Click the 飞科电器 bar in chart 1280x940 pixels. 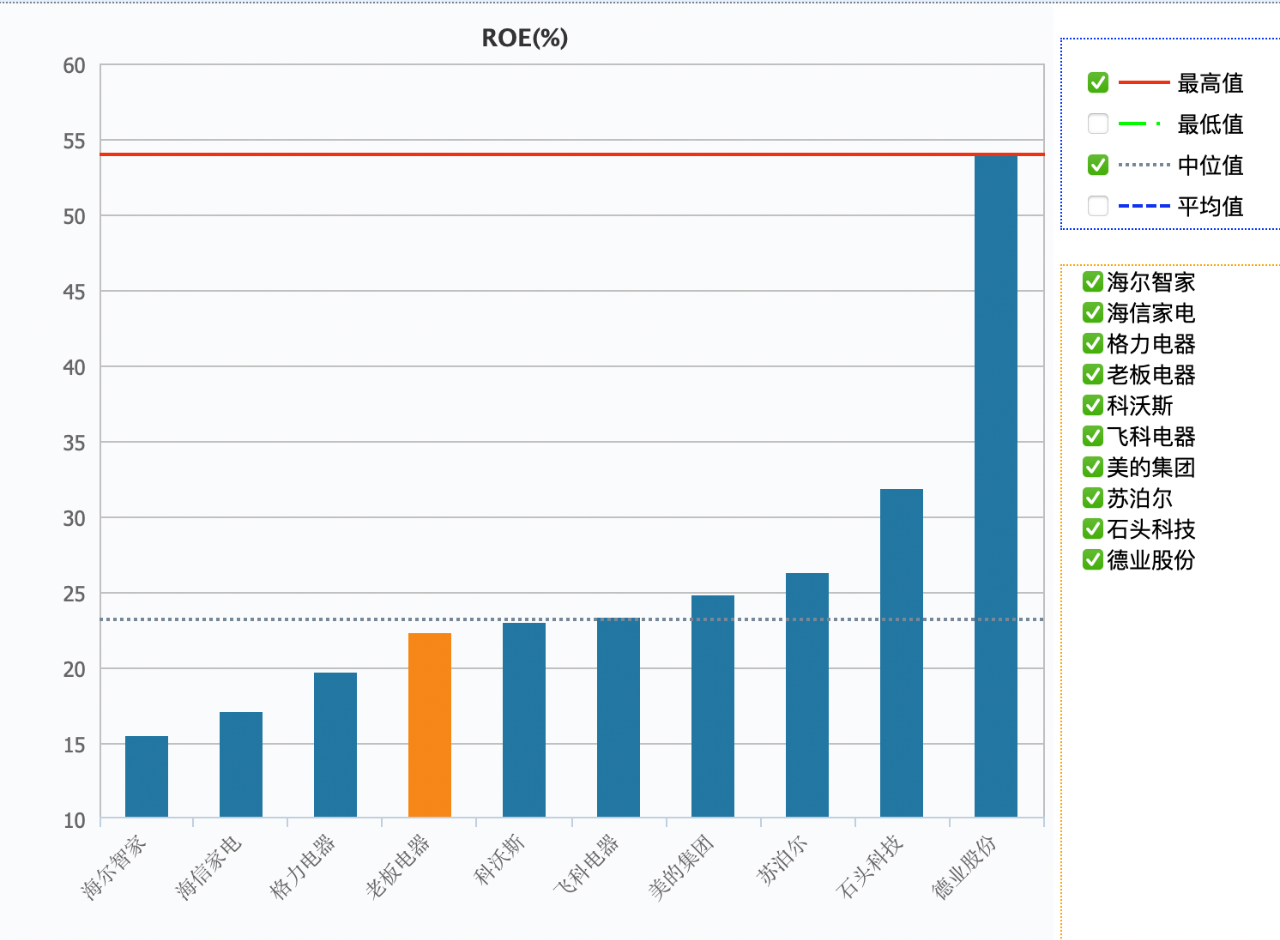(x=619, y=718)
